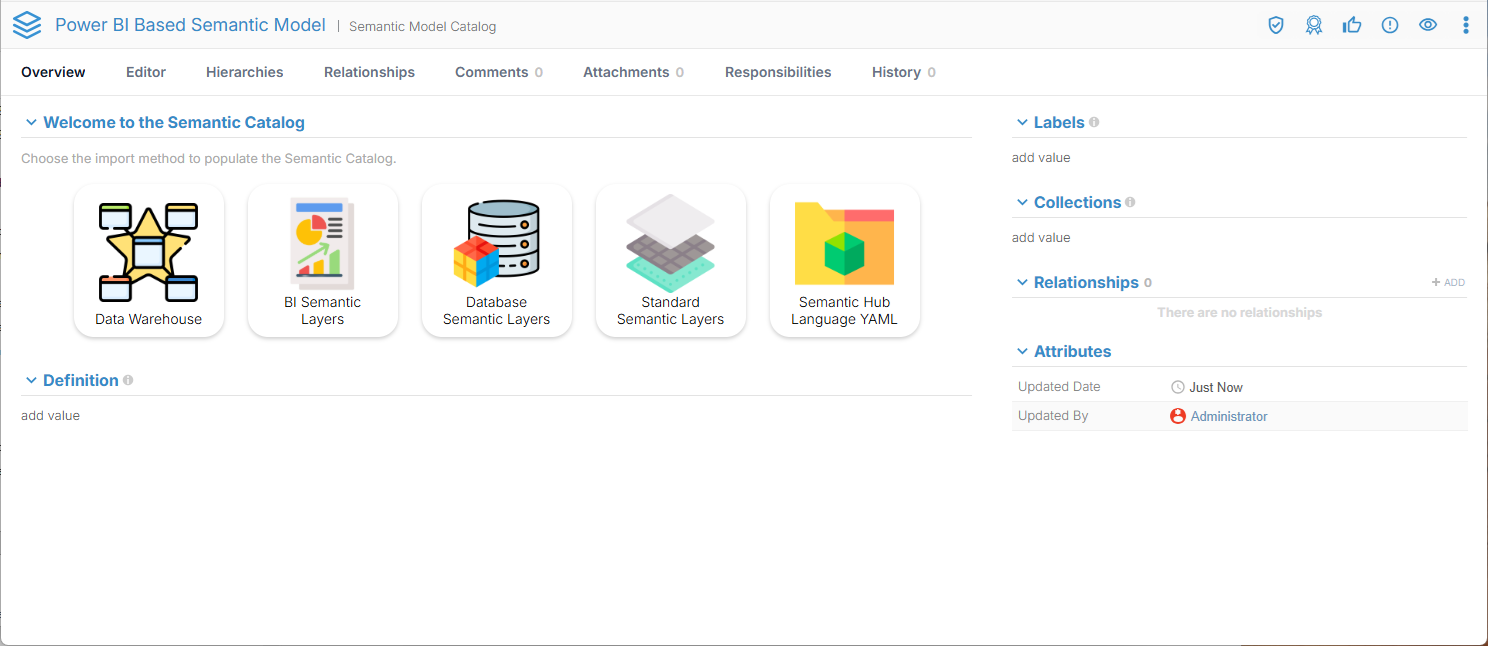Viewport: 1488px width, 646px height.
Task: Collapse the Attributes panel
Action: [1022, 352]
